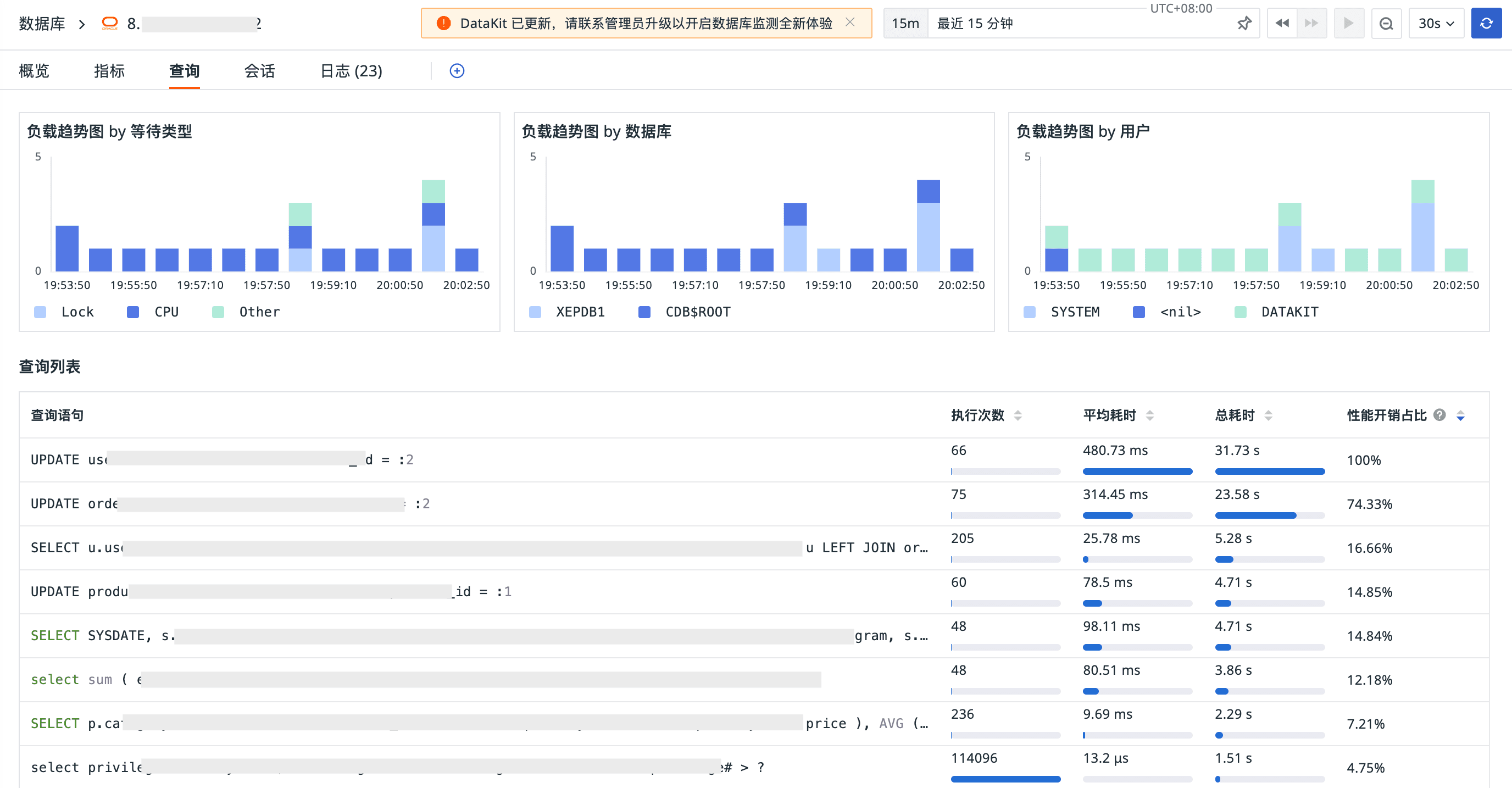Click the 15m time range button

[x=905, y=24]
